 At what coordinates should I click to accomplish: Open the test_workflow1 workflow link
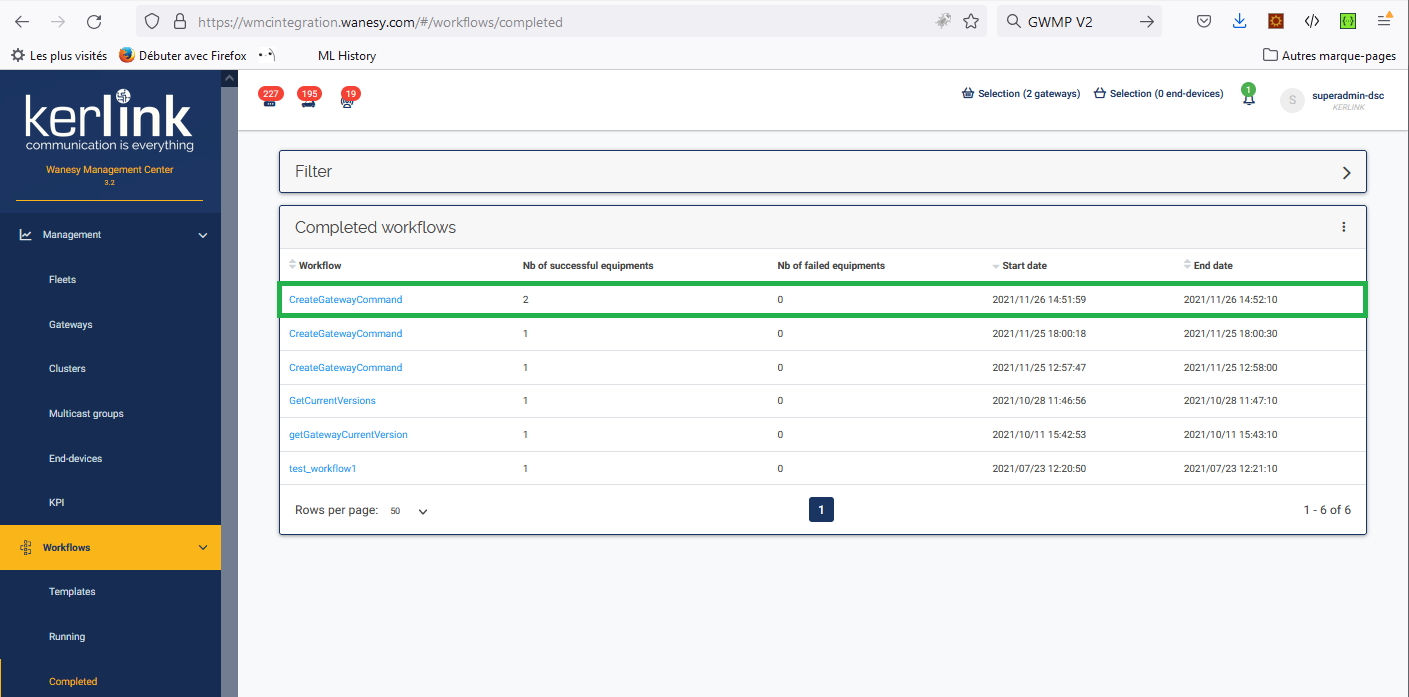click(x=322, y=469)
